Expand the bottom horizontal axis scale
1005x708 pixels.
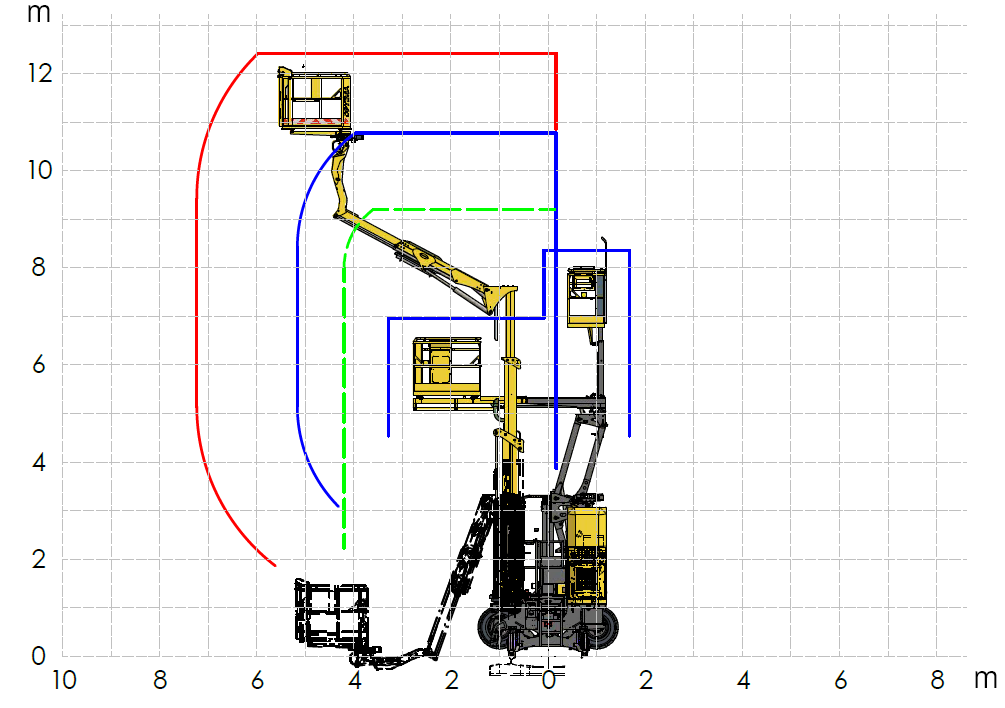click(x=500, y=678)
